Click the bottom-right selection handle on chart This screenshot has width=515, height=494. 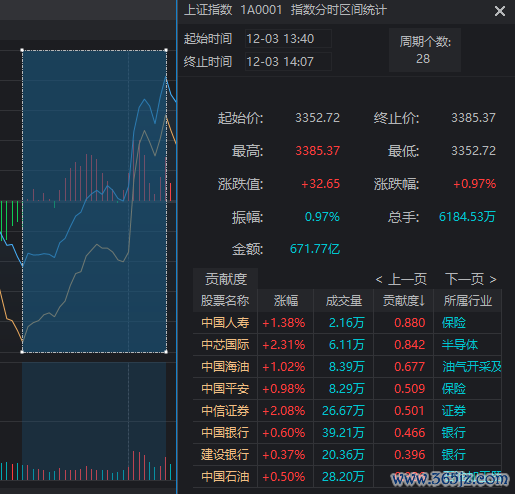point(166,352)
